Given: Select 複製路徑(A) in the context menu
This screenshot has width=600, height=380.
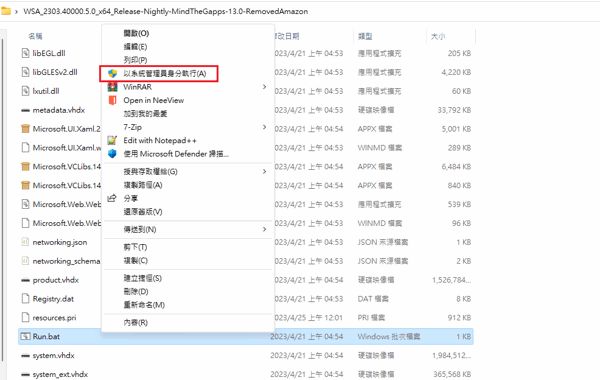Looking at the screenshot, I should tap(143, 185).
